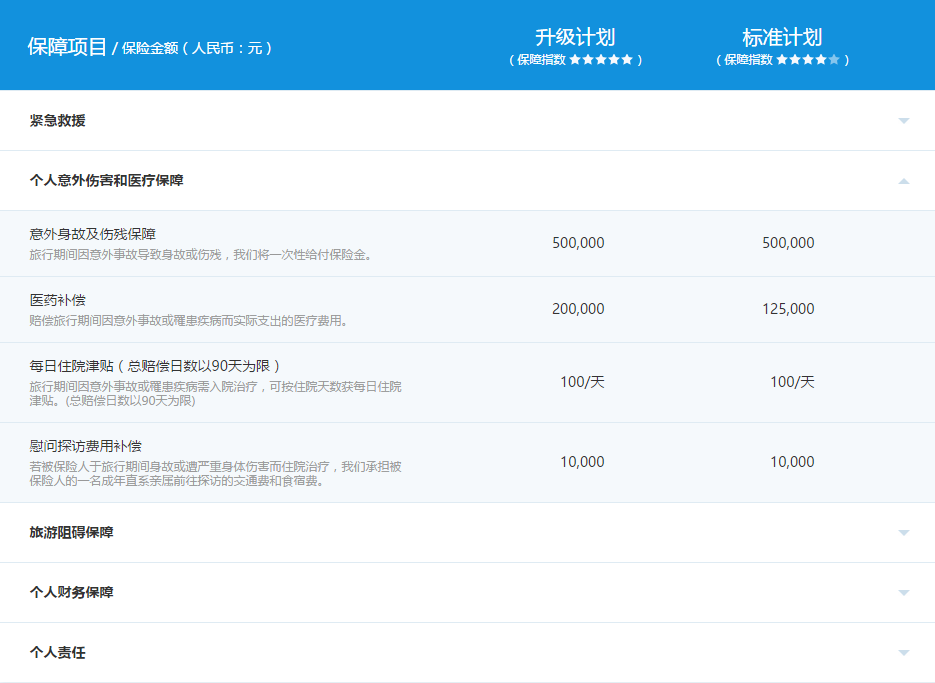This screenshot has height=683, width=935.
Task: Click the 200,000 医药补偿 amount
Action: (x=578, y=309)
